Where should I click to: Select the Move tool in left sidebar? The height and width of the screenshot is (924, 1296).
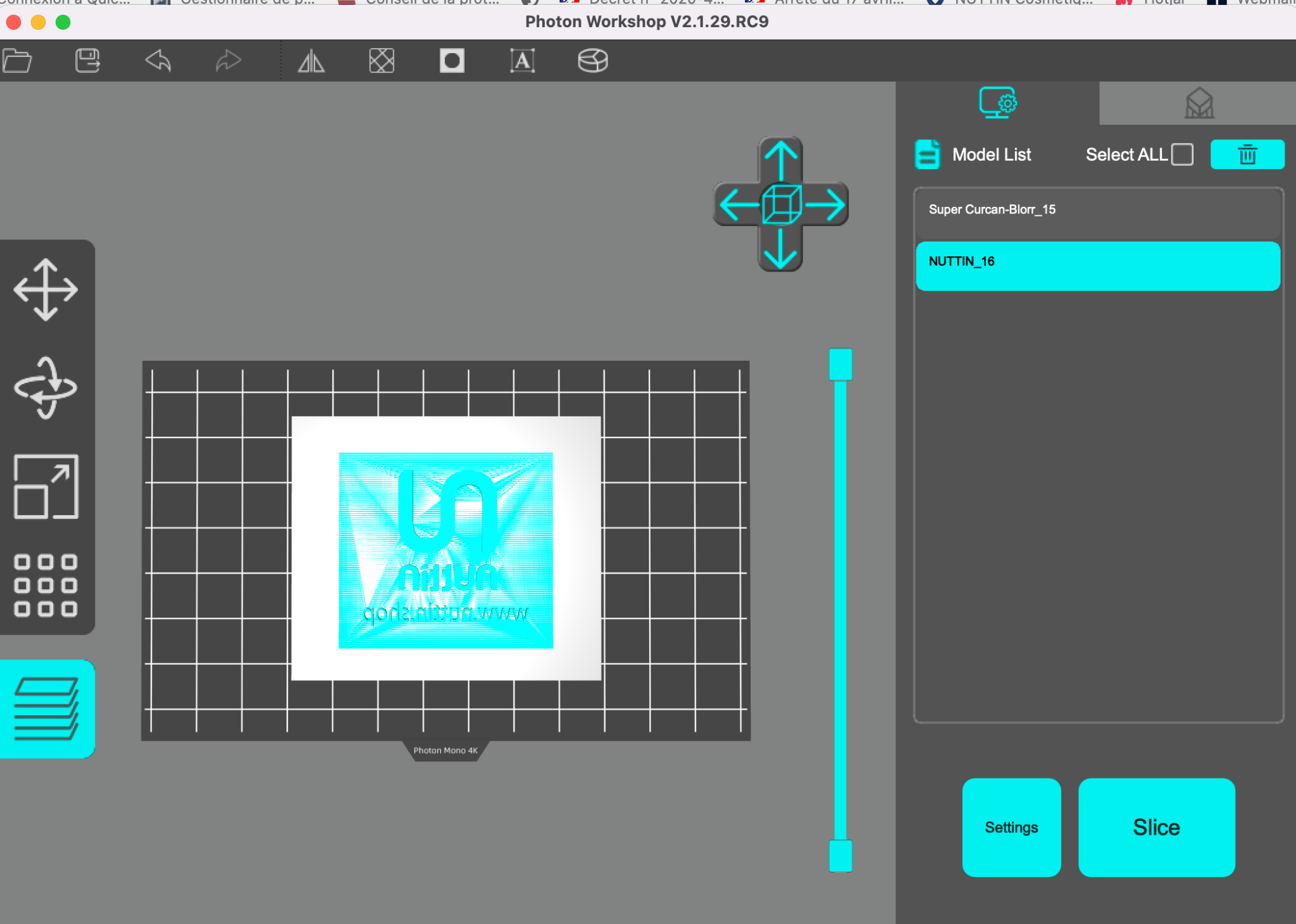point(46,290)
